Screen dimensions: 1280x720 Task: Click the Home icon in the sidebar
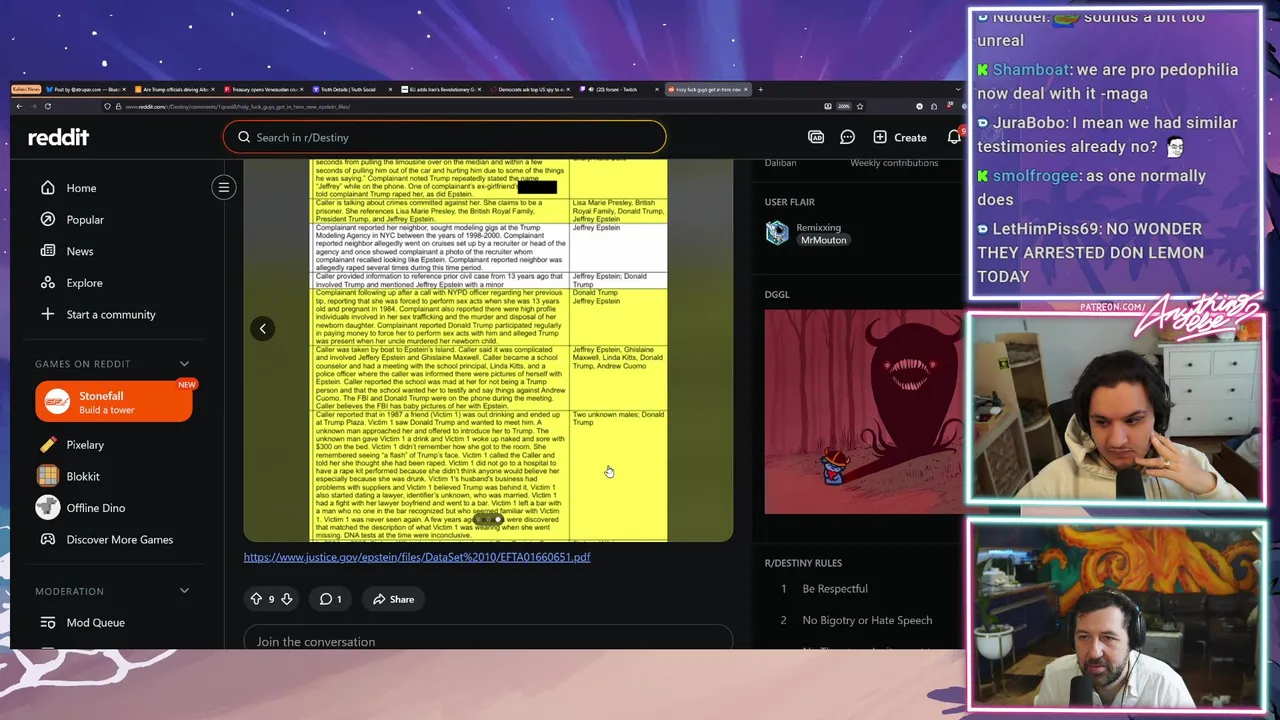(x=47, y=188)
